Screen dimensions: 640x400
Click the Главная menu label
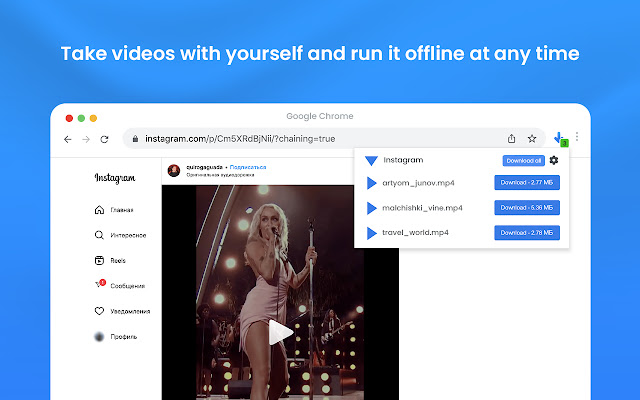click(x=122, y=210)
